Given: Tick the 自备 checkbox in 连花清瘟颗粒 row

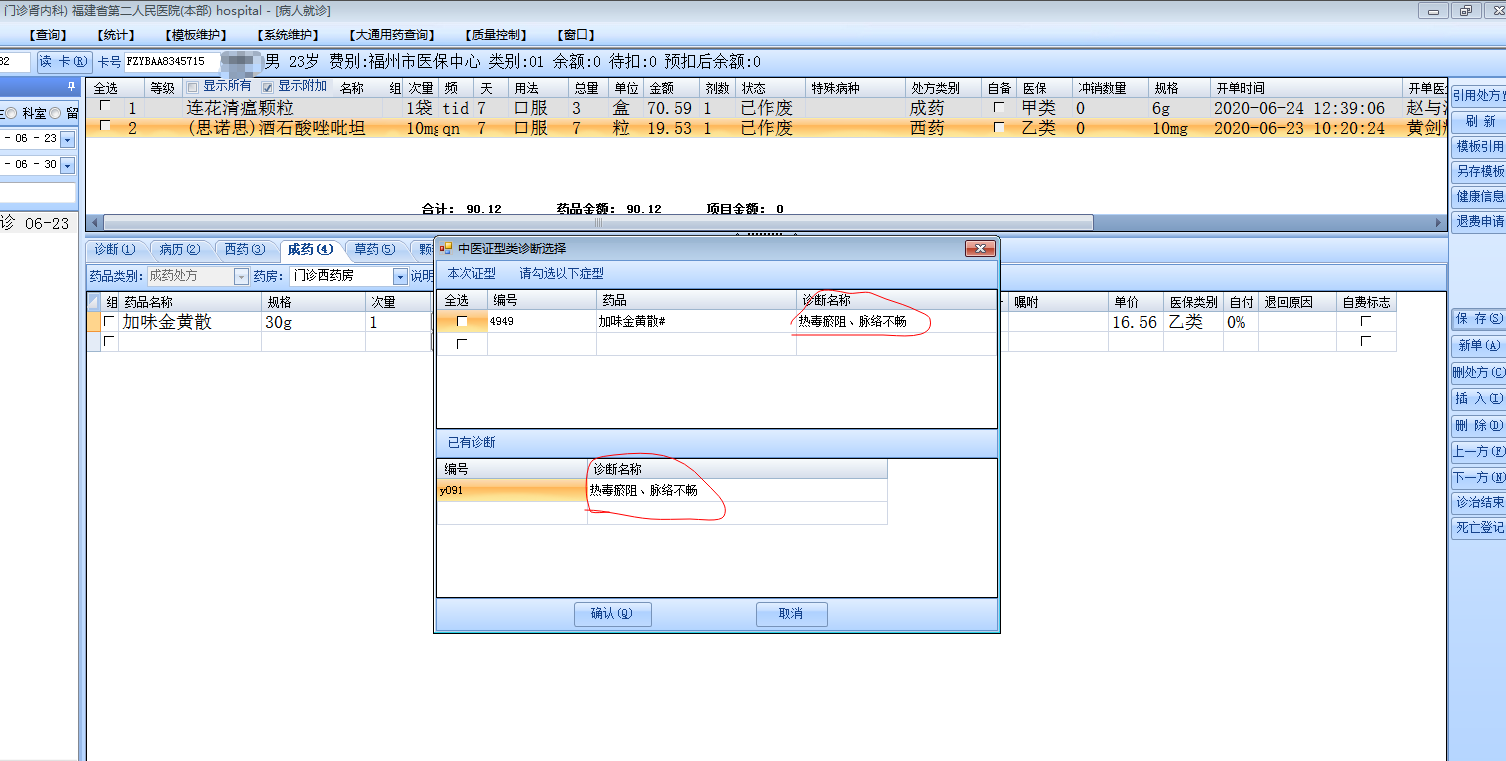Looking at the screenshot, I should pos(999,108).
